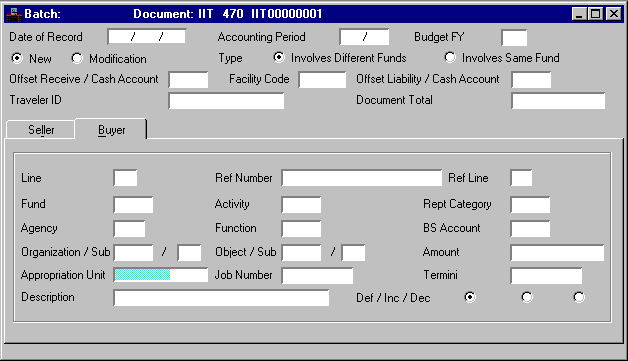
Task: Click the Ref Line field
Action: pos(521,178)
